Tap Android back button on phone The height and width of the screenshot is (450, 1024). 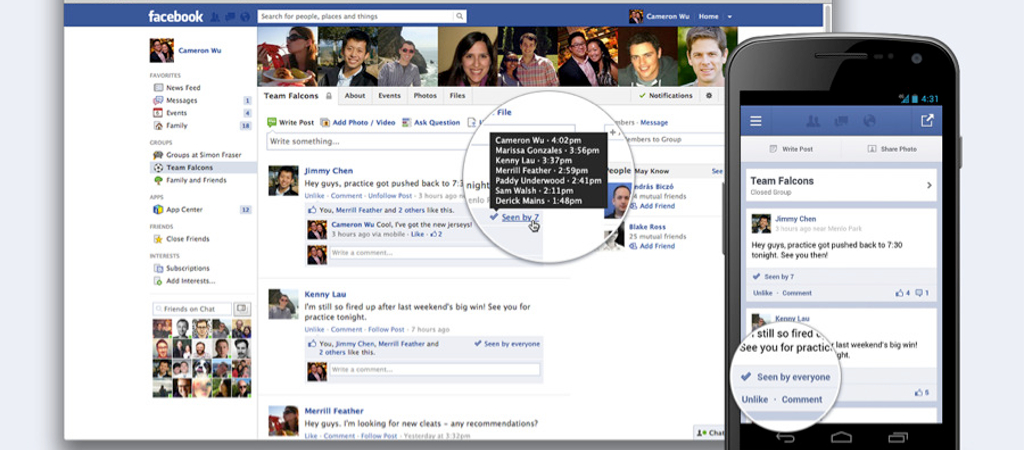tap(784, 438)
